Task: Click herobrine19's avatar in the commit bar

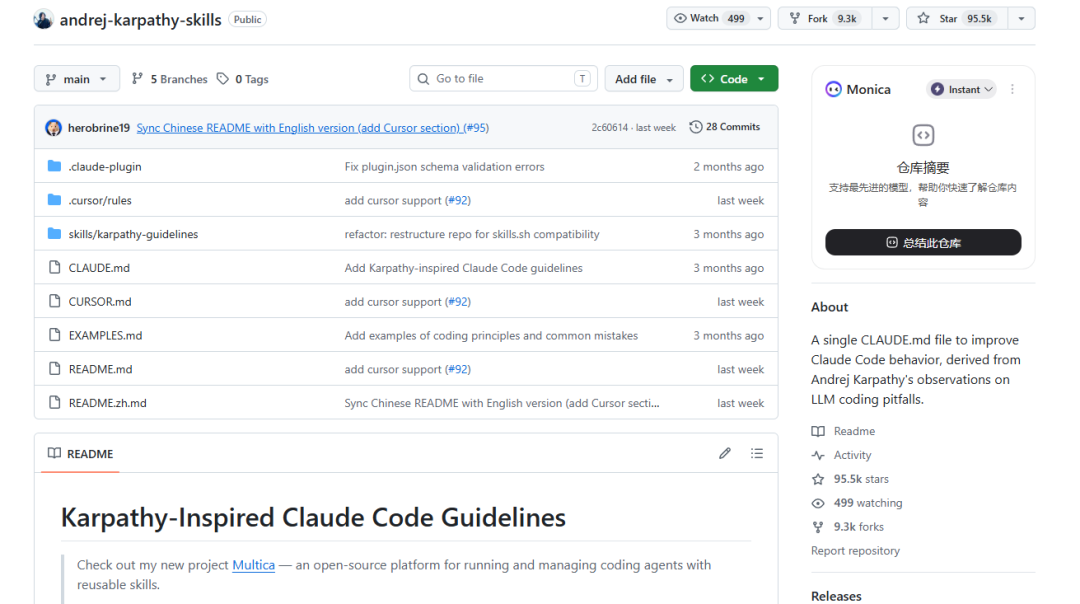Action: point(53,127)
